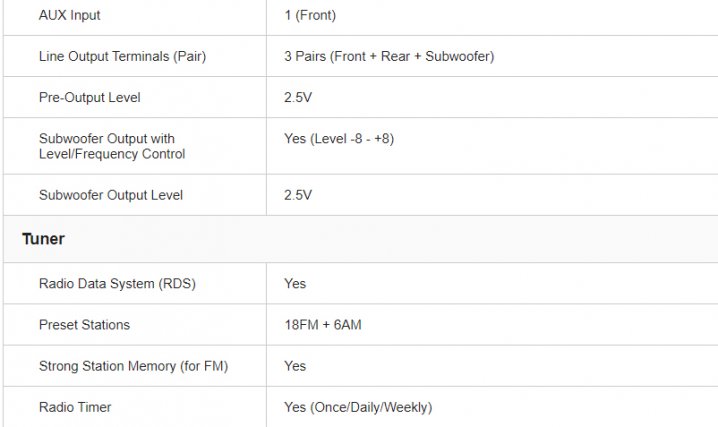Viewport: 718px width, 427px height.
Task: Click the AUX Input label
Action: point(70,16)
